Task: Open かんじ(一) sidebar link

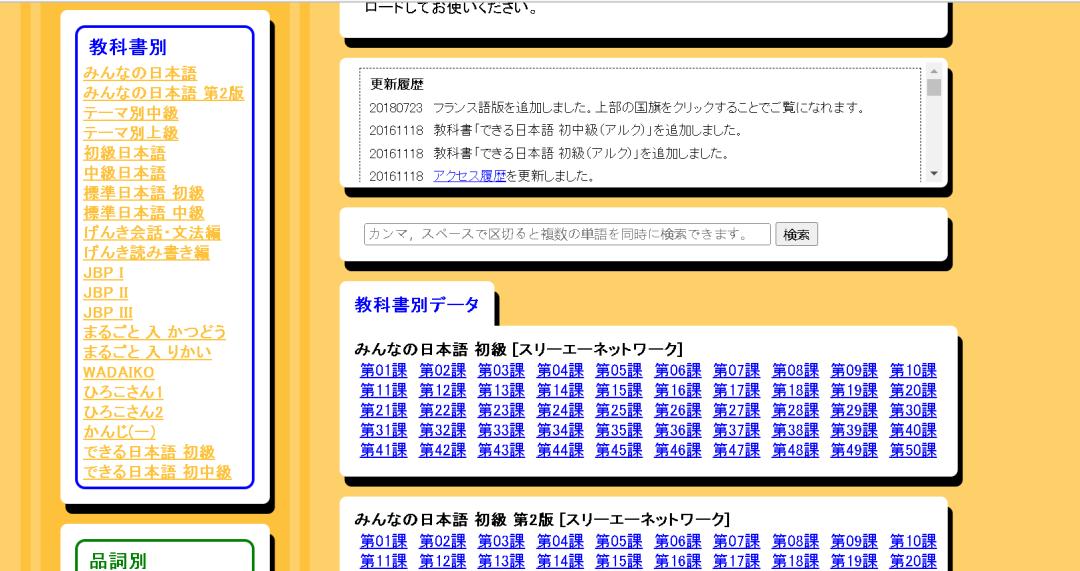Action: click(x=119, y=433)
